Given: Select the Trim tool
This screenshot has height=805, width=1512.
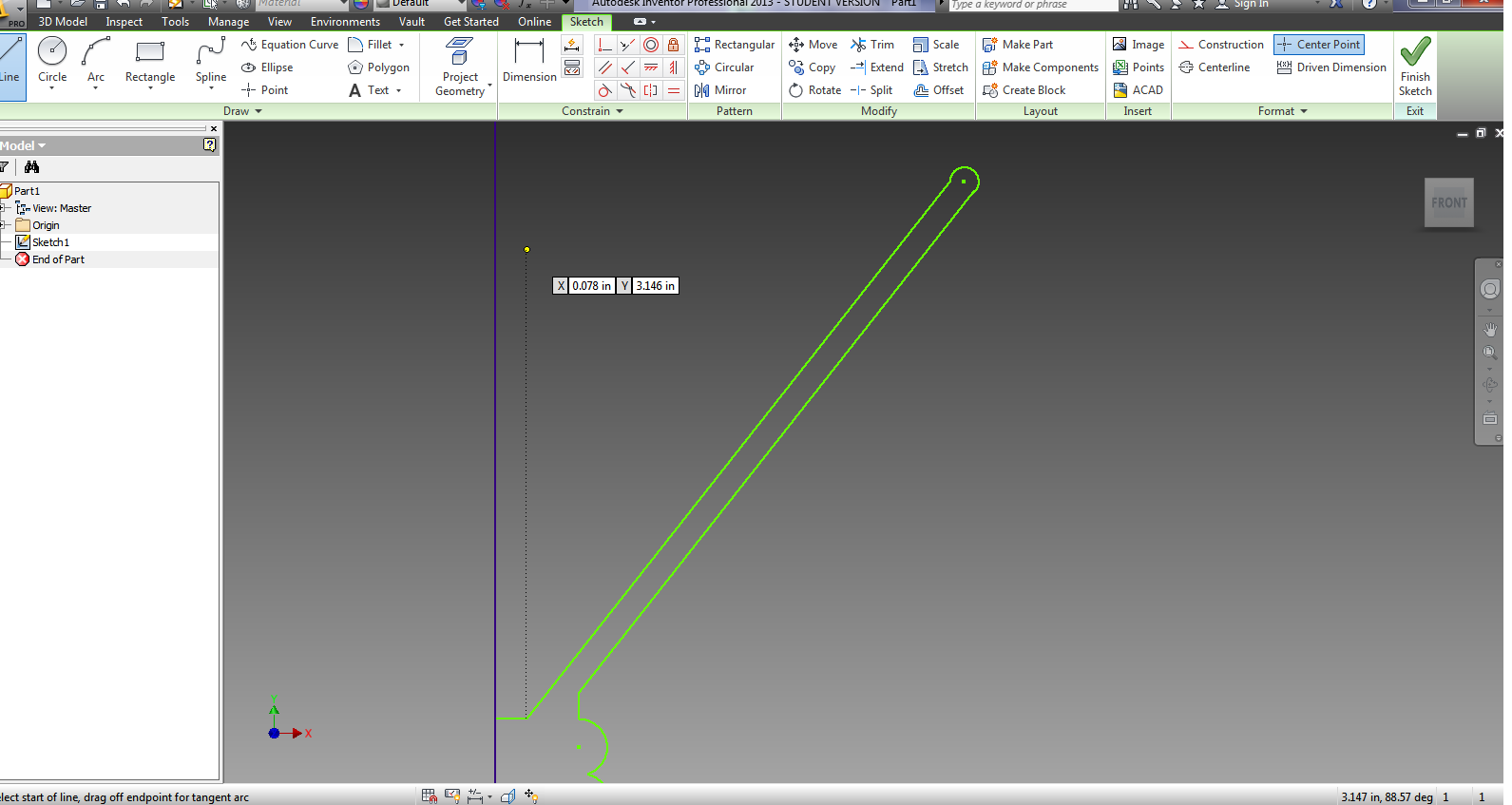Looking at the screenshot, I should (x=872, y=45).
